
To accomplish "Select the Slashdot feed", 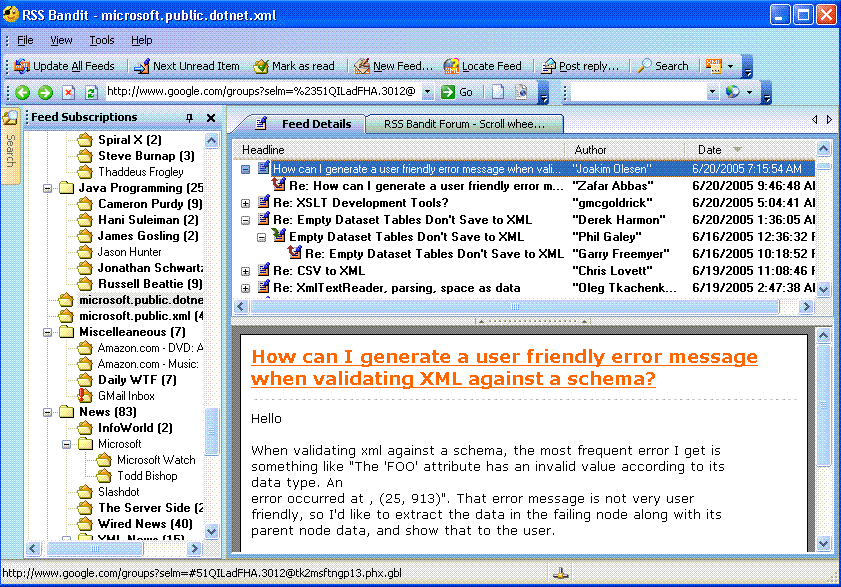I will point(119,492).
